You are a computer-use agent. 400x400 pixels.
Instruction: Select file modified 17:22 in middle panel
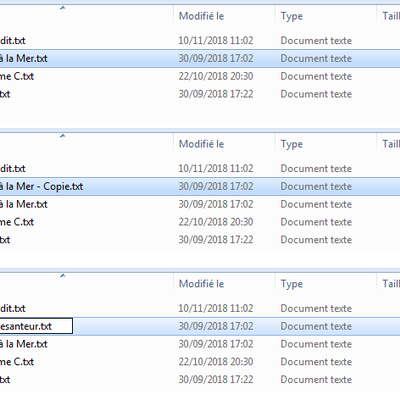point(200,240)
